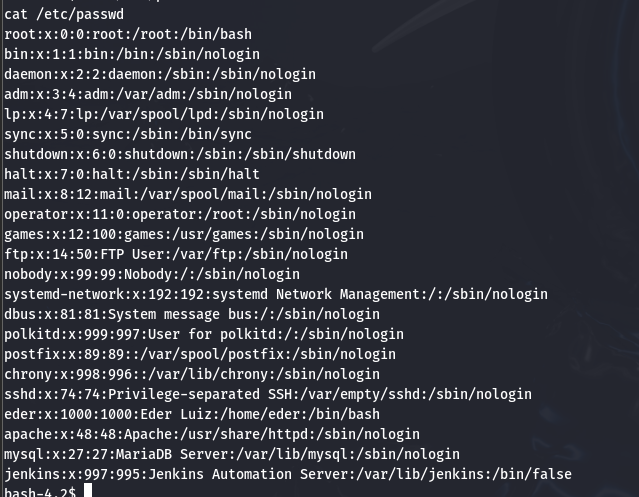This screenshot has width=639, height=497.
Task: Click the 'ftp' FTP User entry
Action: (176, 255)
